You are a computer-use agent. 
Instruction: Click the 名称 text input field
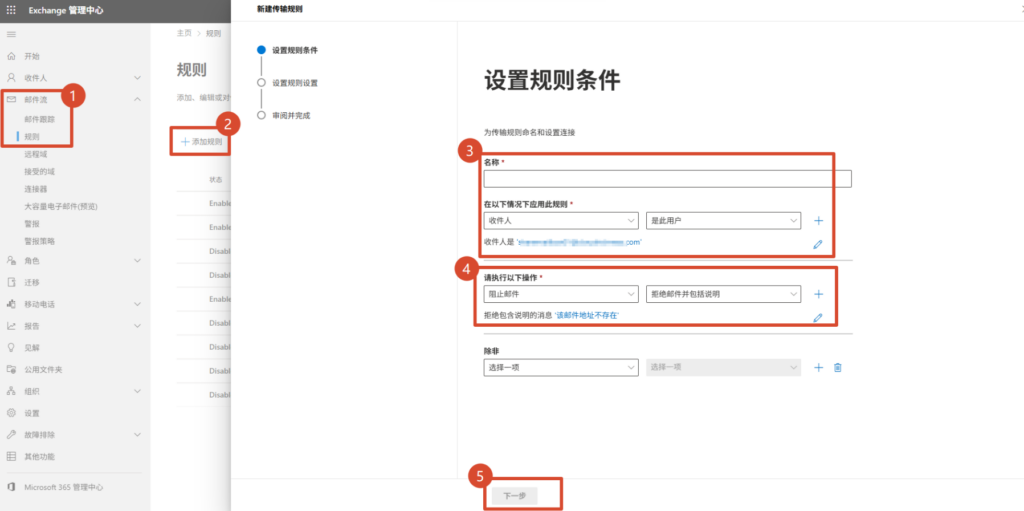(667, 179)
